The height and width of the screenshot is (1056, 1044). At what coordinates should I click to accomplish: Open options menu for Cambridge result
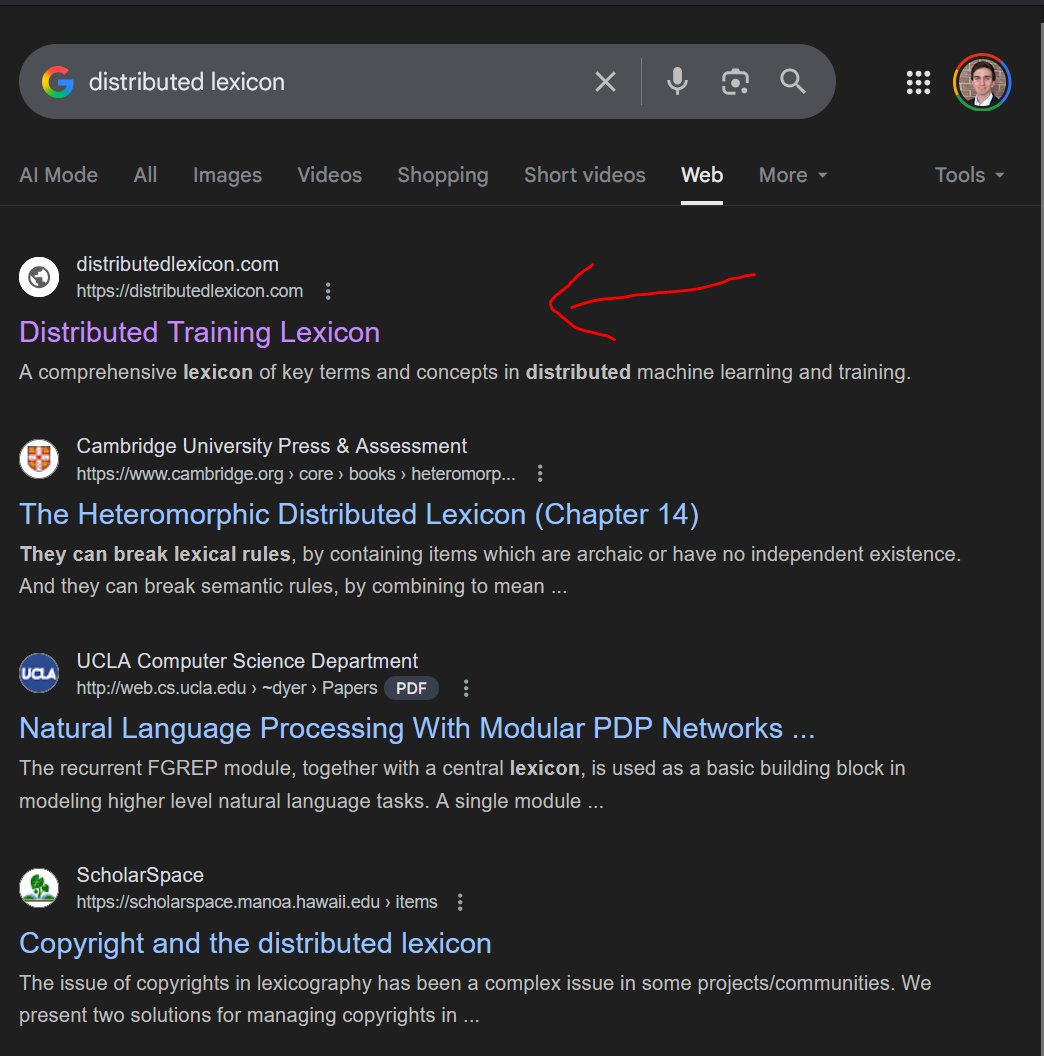(x=540, y=473)
